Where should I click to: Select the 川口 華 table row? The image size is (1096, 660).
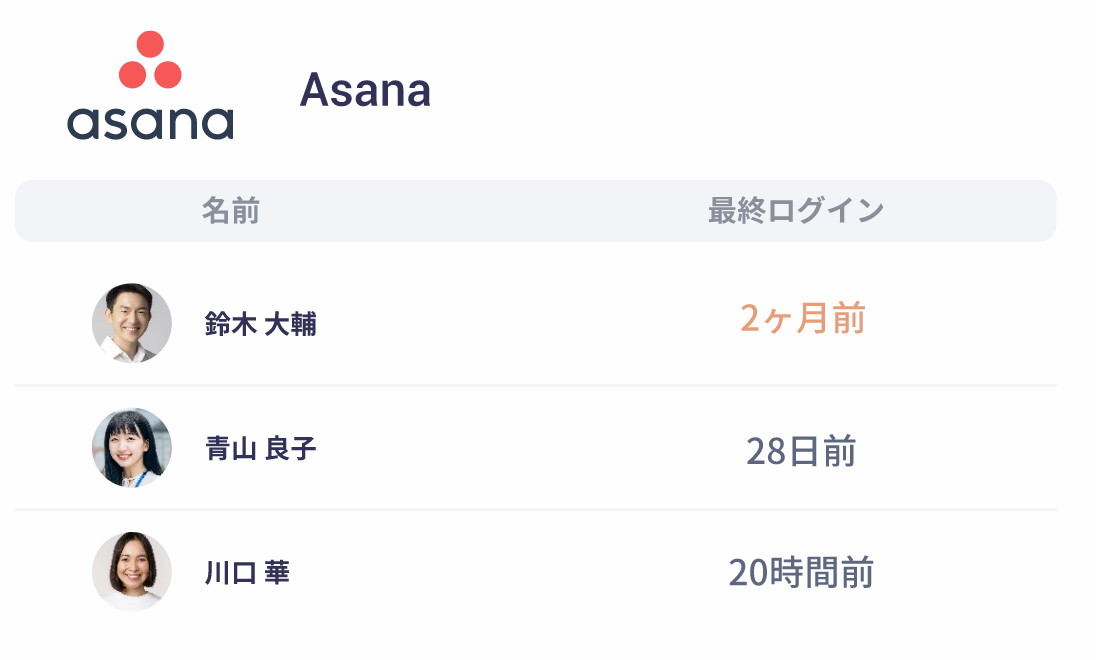(x=535, y=572)
